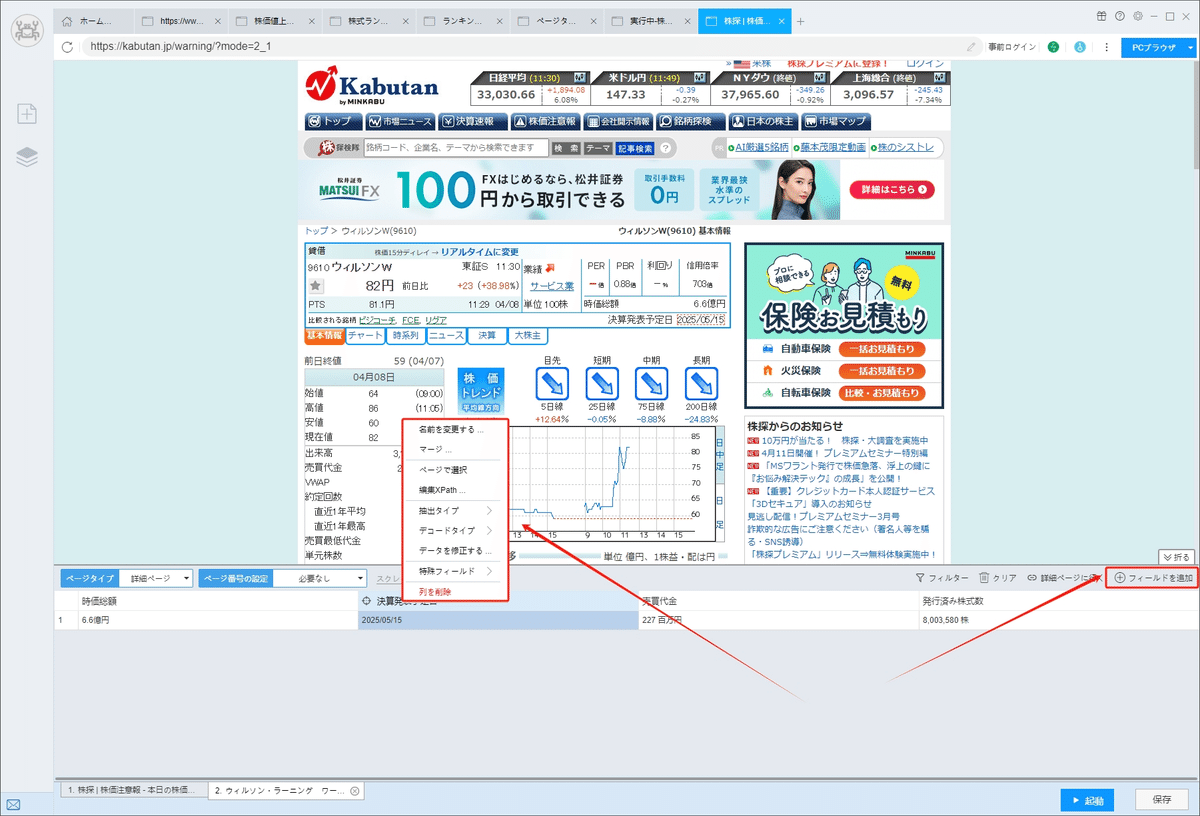This screenshot has height=816, width=1200.
Task: Click the 保存 save button
Action: pyautogui.click(x=1162, y=800)
